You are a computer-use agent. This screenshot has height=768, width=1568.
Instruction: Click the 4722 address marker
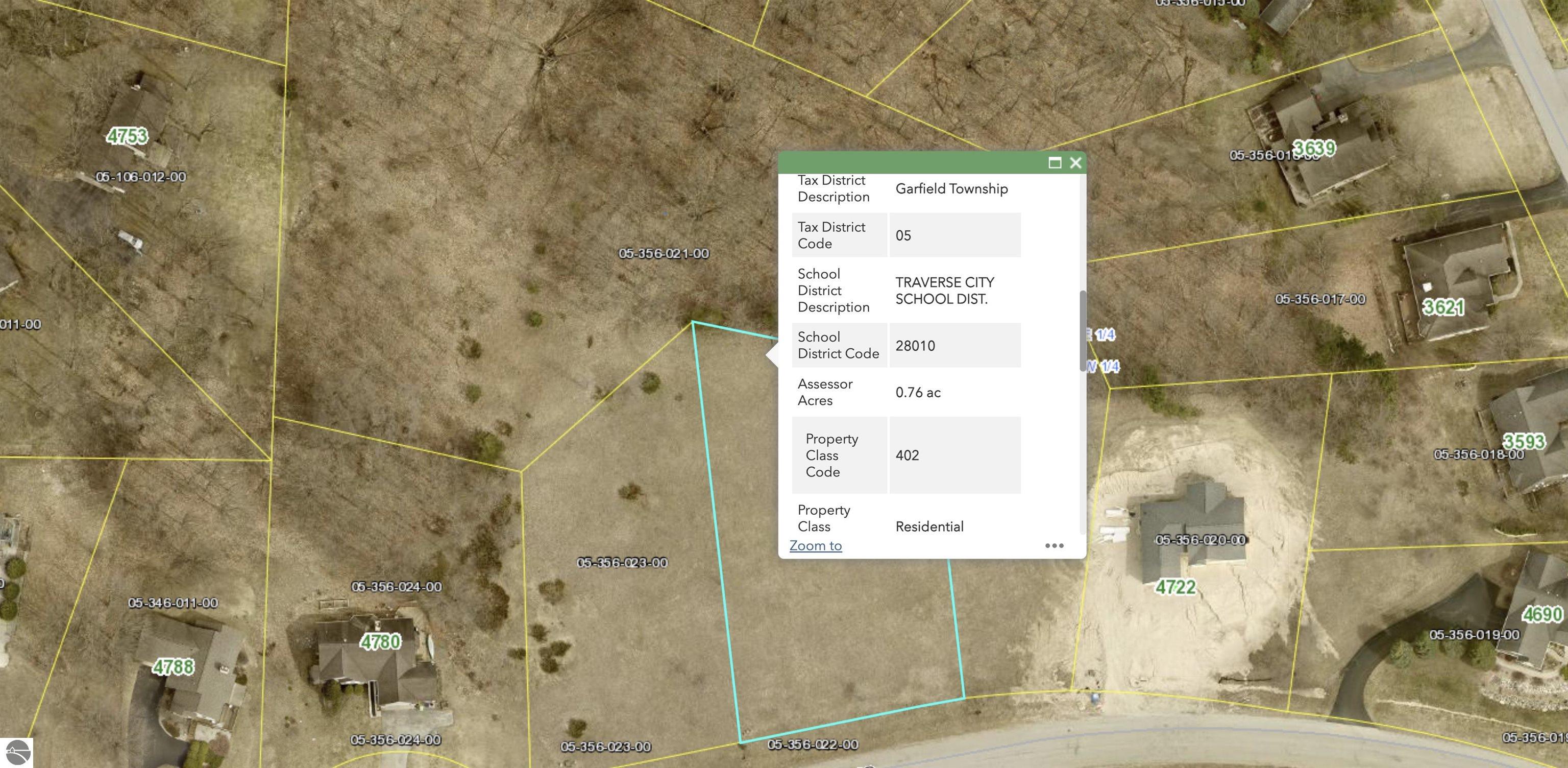click(x=1175, y=587)
